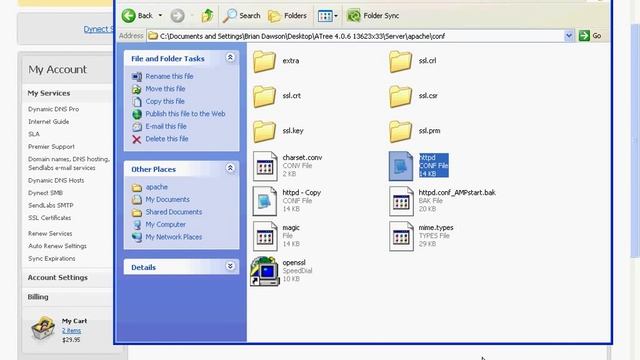Open the 2 items cart link
Screen dimensions: 640x360
(71, 331)
